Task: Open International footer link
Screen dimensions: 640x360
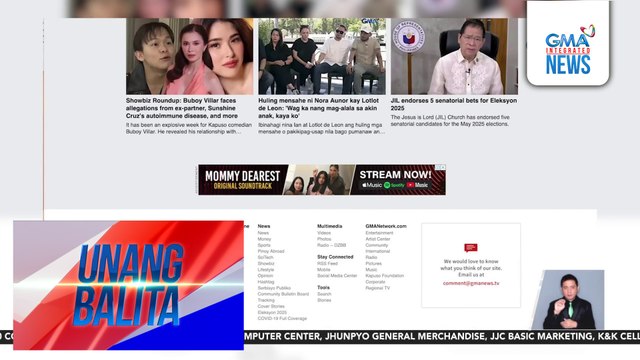Action: (378, 251)
